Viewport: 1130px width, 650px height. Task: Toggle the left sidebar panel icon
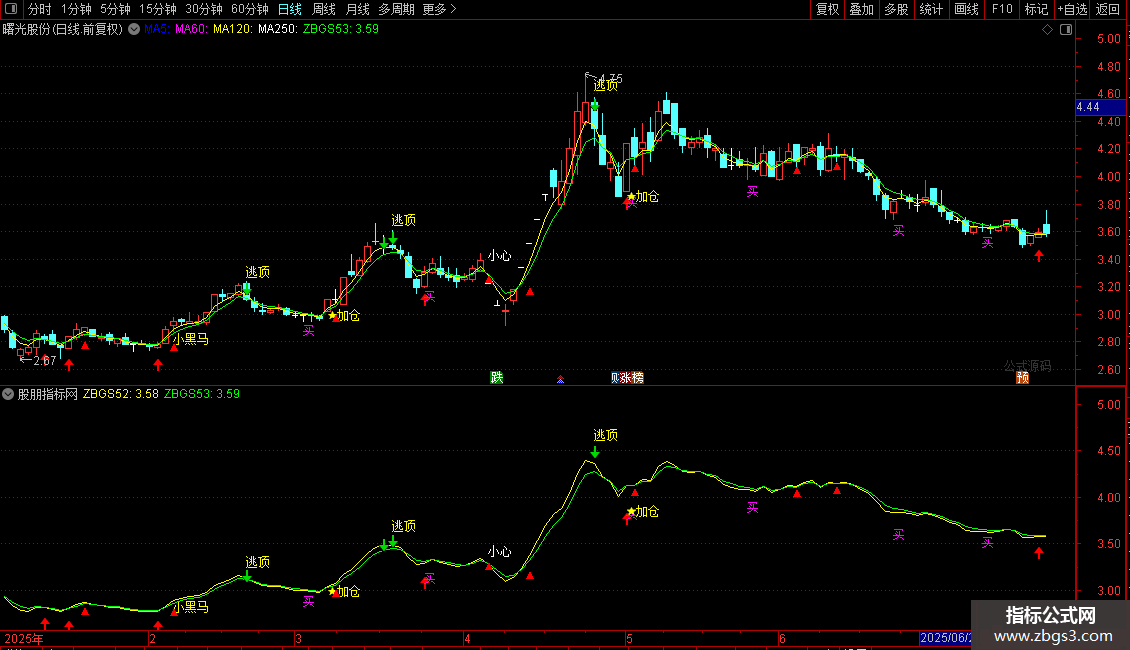11,9
